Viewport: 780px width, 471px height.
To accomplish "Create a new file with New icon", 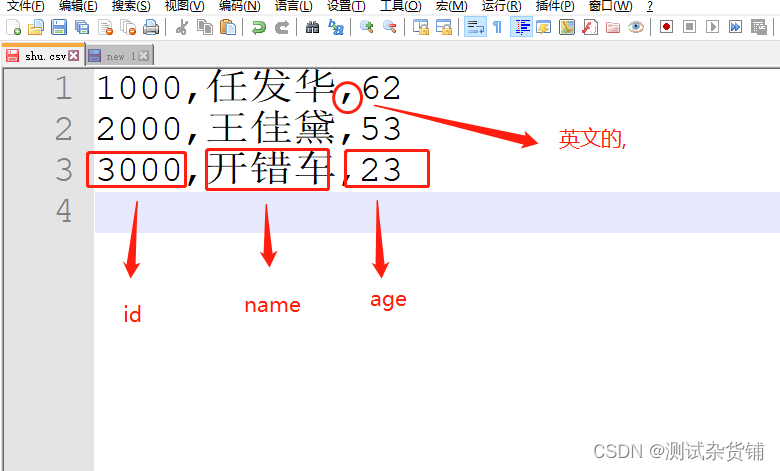I will click(13, 27).
